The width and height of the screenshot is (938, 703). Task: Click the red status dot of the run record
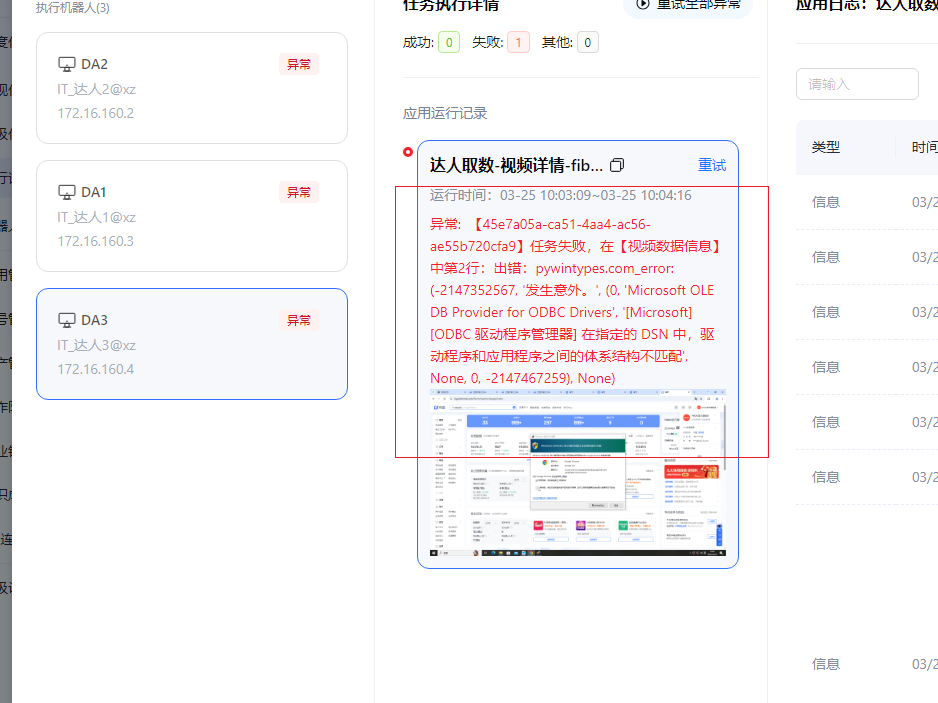(408, 152)
